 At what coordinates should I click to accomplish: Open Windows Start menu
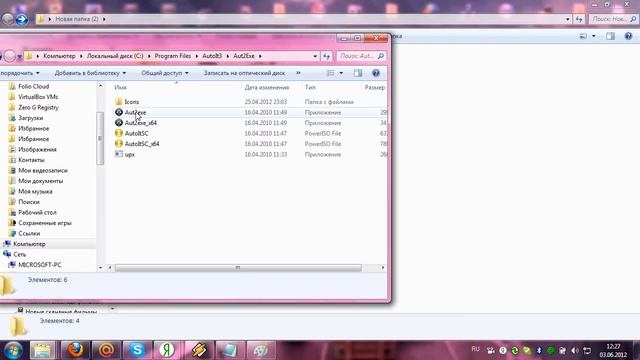[13, 350]
